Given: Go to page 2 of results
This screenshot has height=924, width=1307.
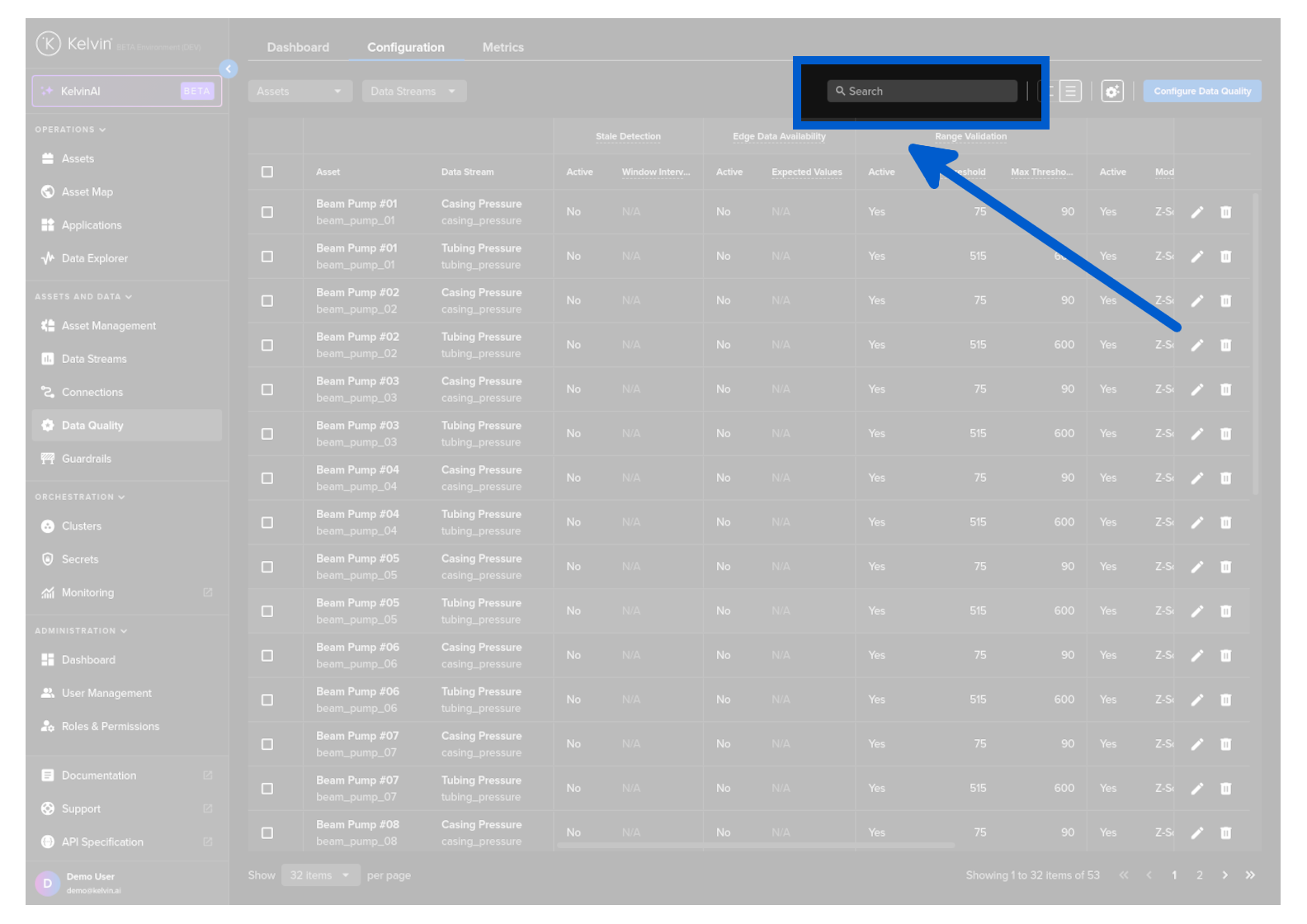Looking at the screenshot, I should (1199, 875).
